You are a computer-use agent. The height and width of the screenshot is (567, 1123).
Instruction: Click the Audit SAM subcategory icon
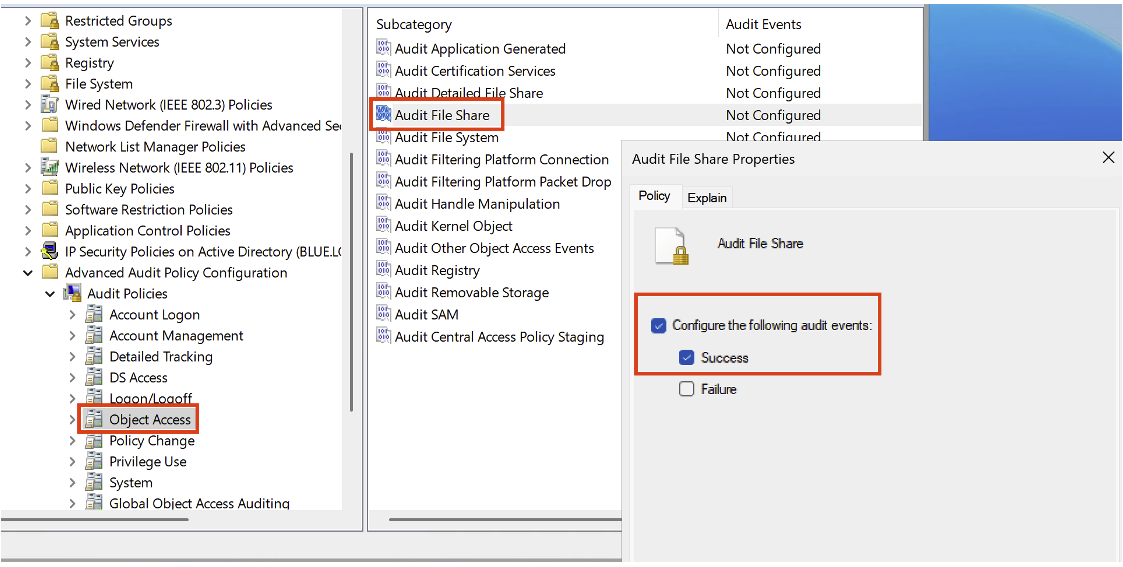(384, 314)
